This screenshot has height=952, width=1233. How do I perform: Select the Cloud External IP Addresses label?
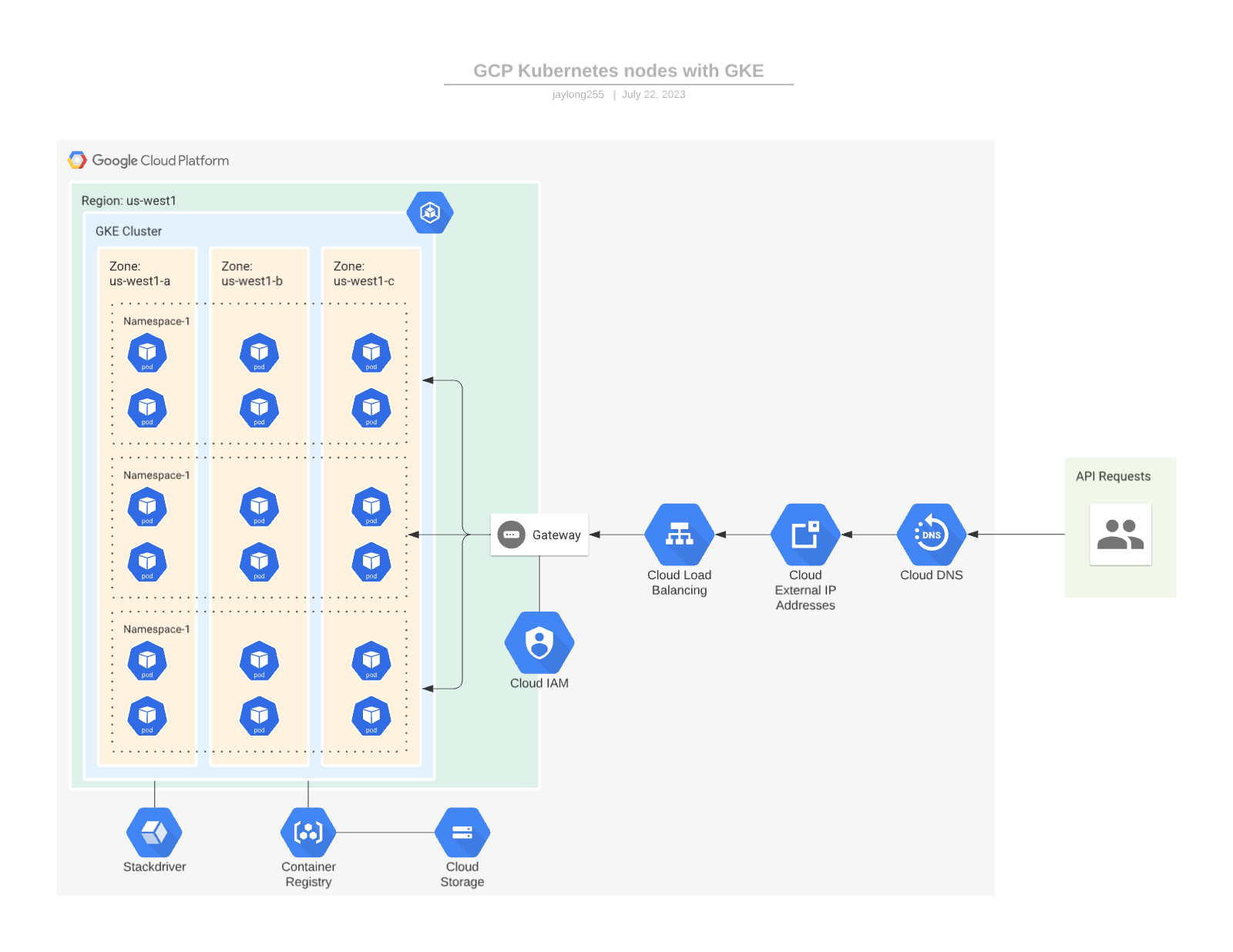[805, 591]
